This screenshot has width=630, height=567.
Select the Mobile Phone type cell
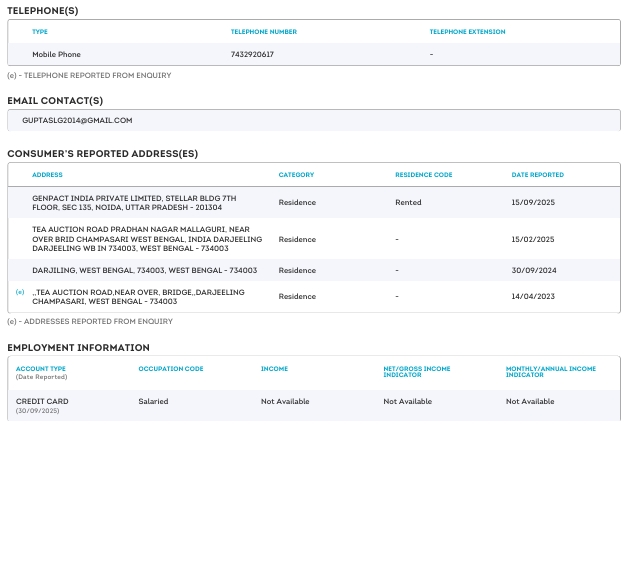click(56, 54)
